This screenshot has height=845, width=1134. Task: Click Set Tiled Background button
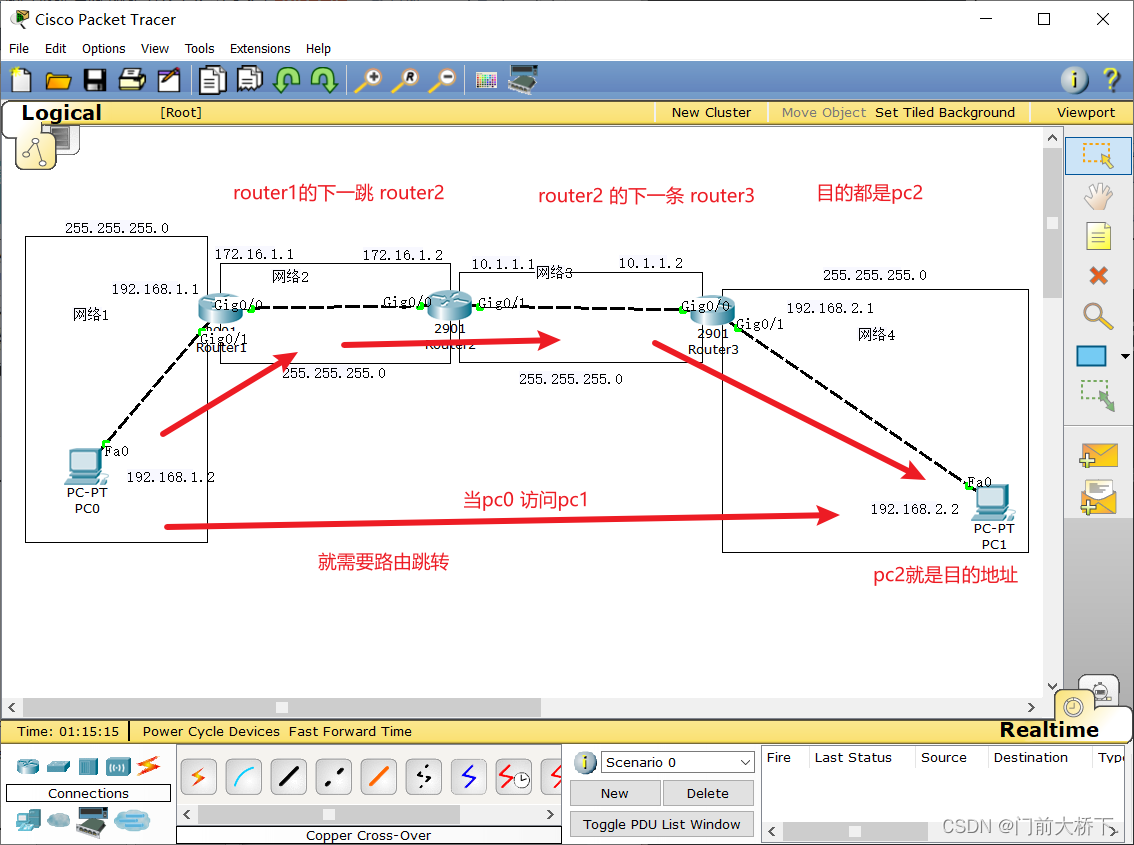pyautogui.click(x=945, y=112)
